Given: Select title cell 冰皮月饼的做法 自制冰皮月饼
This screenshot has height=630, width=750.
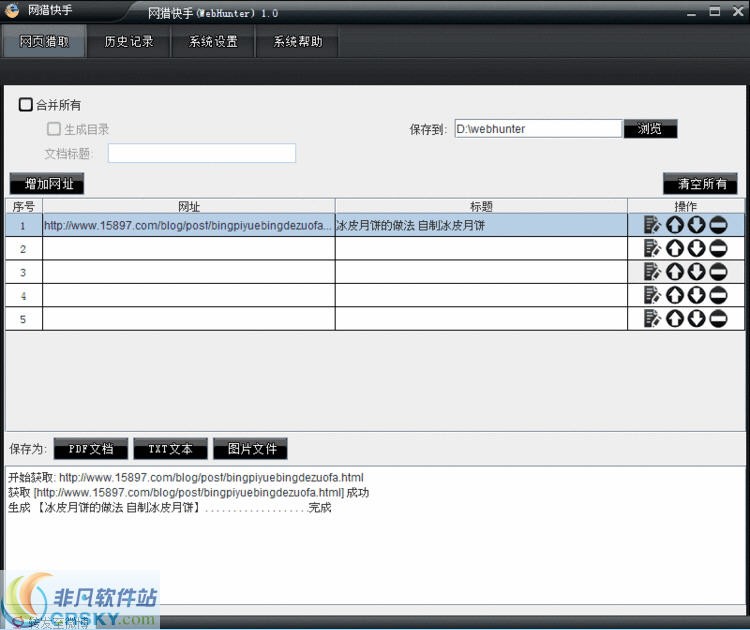Looking at the screenshot, I should (x=481, y=225).
